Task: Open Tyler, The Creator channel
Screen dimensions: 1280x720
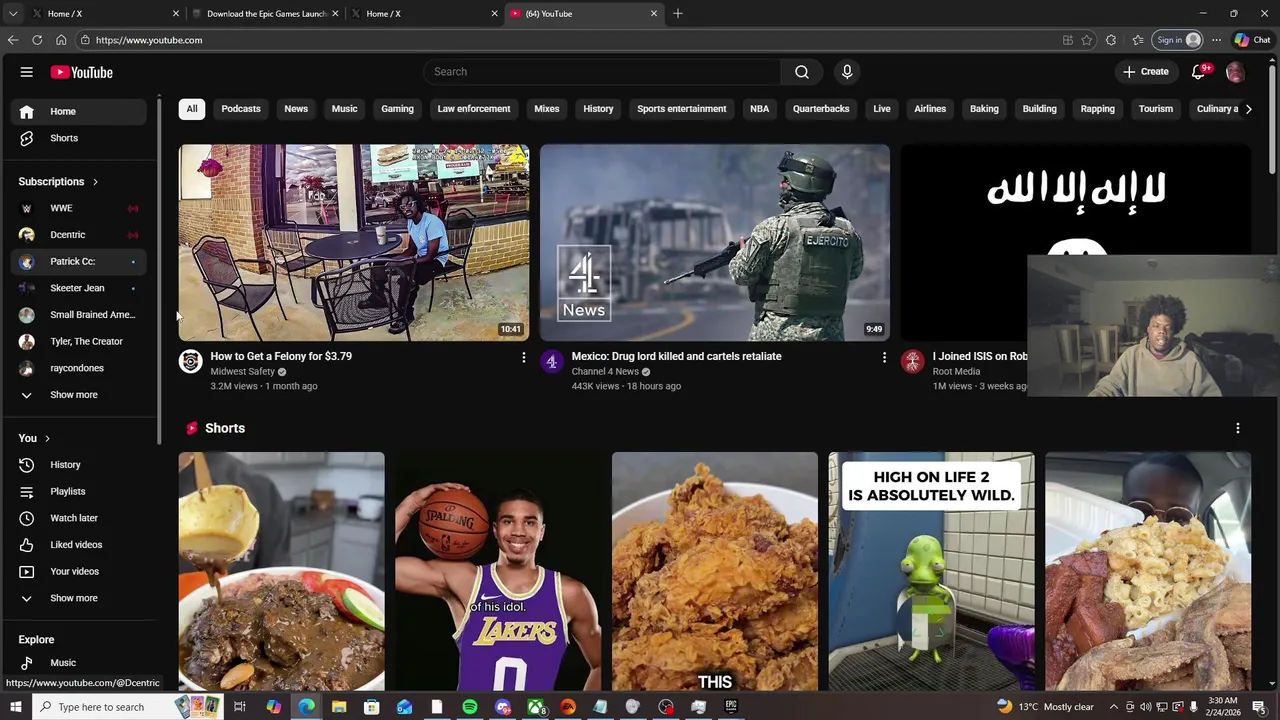Action: pyautogui.click(x=80, y=341)
